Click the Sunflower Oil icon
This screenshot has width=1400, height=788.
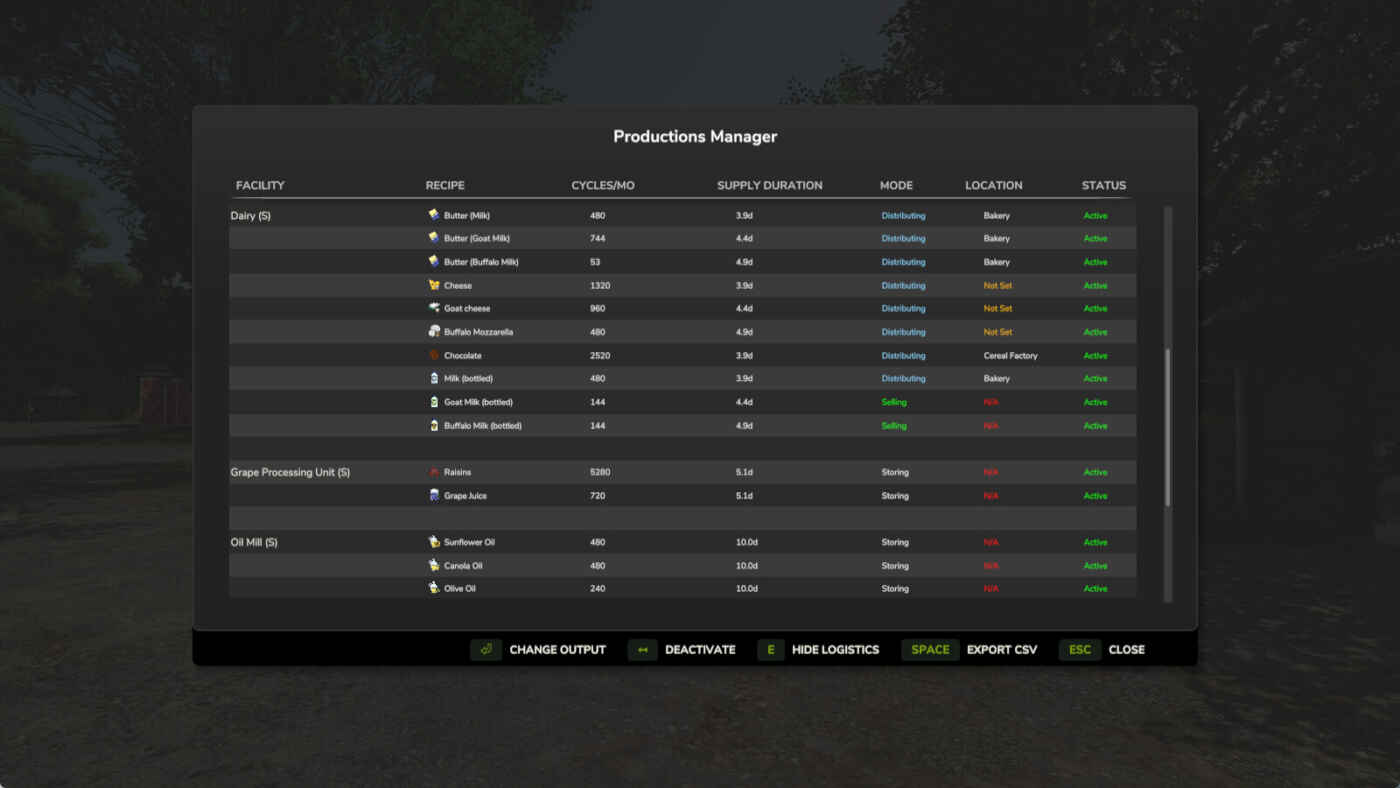tap(434, 542)
